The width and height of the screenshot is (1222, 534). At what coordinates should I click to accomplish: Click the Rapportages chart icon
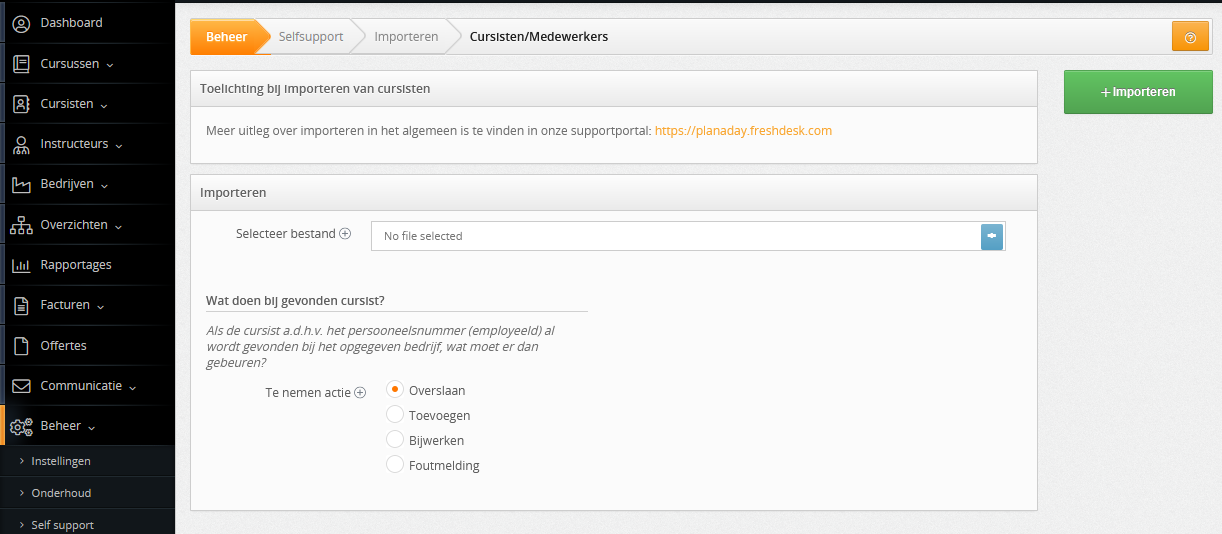point(21,265)
